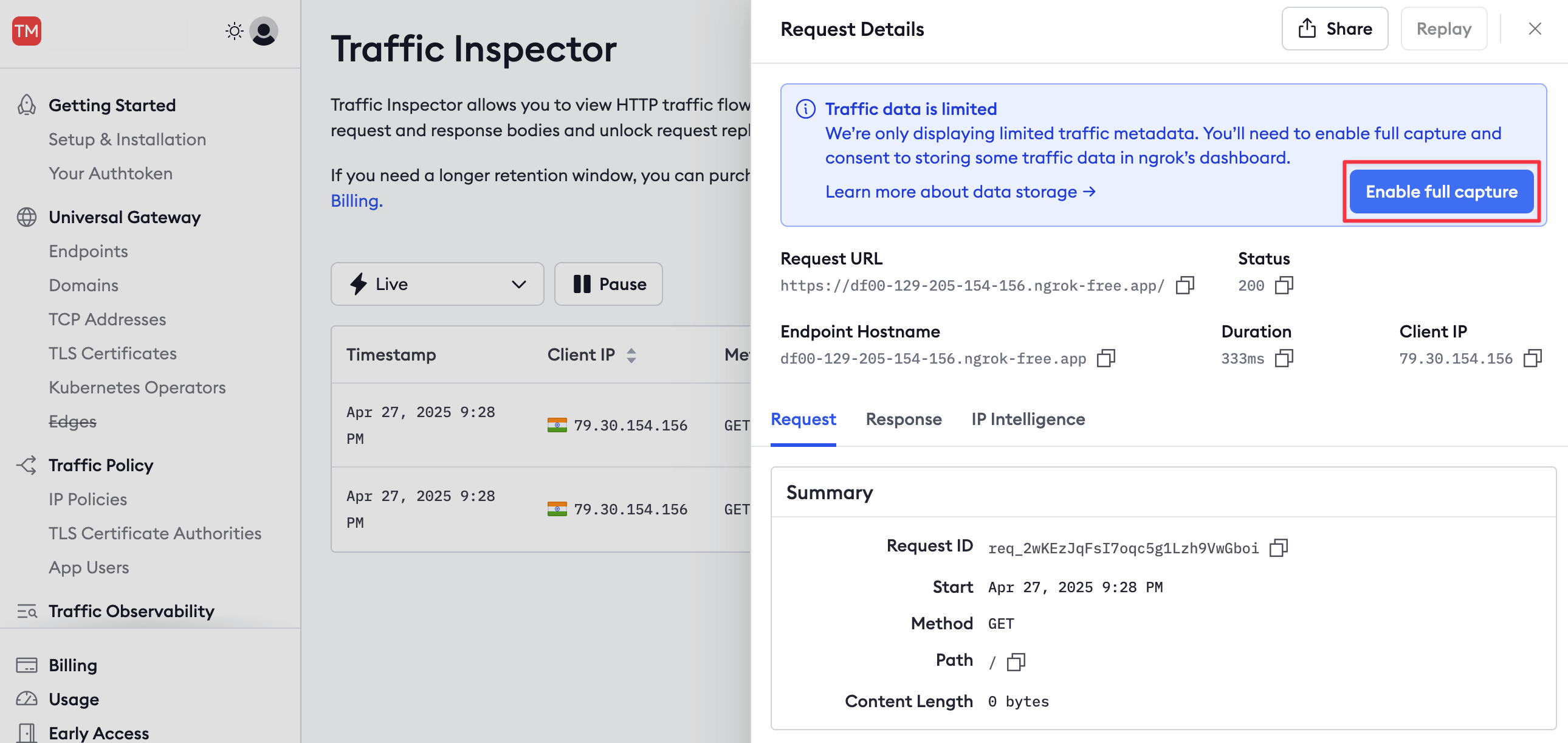Copy the Request URL with its icon

[1184, 285]
